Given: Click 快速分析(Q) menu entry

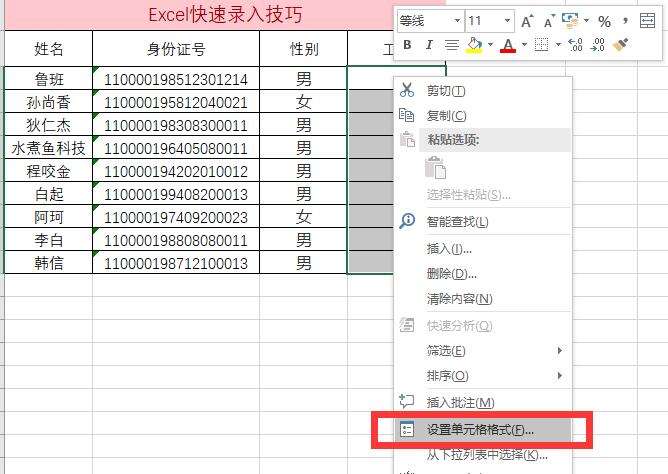Looking at the screenshot, I should [x=484, y=326].
